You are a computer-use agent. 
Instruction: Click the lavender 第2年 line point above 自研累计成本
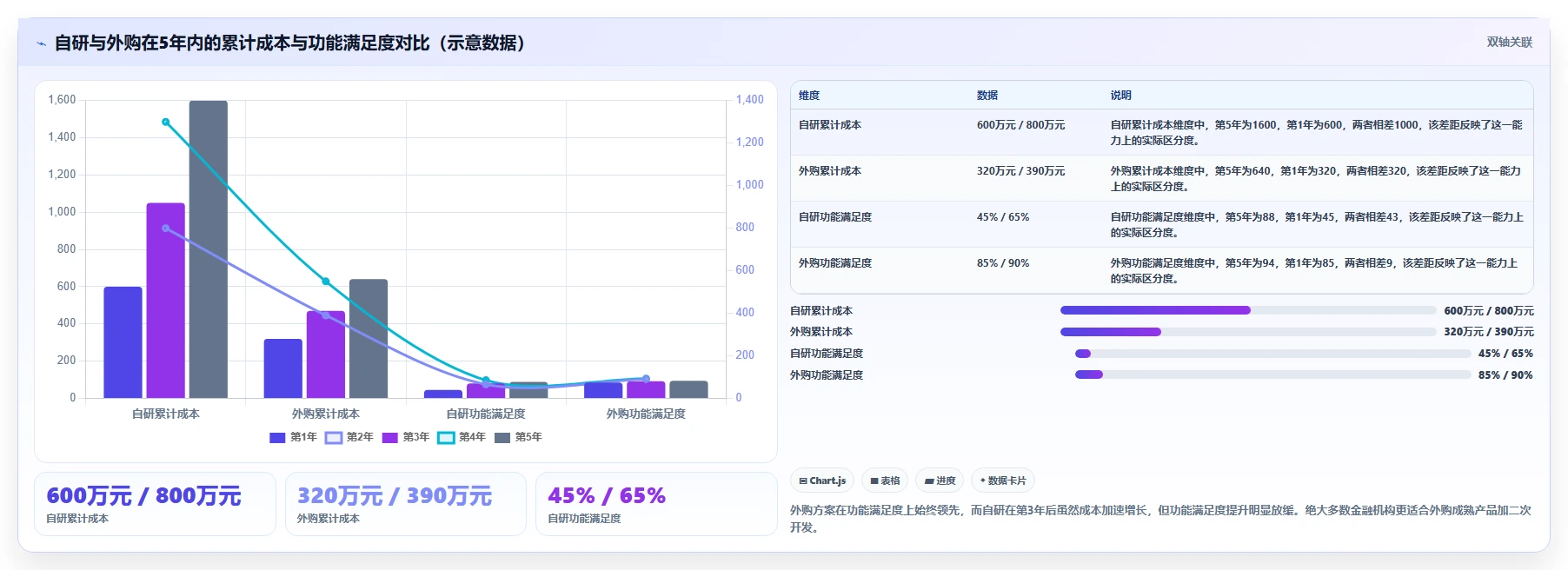(166, 229)
